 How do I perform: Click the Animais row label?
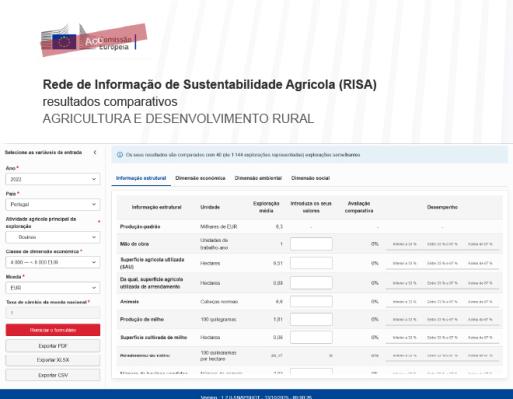click(x=129, y=302)
